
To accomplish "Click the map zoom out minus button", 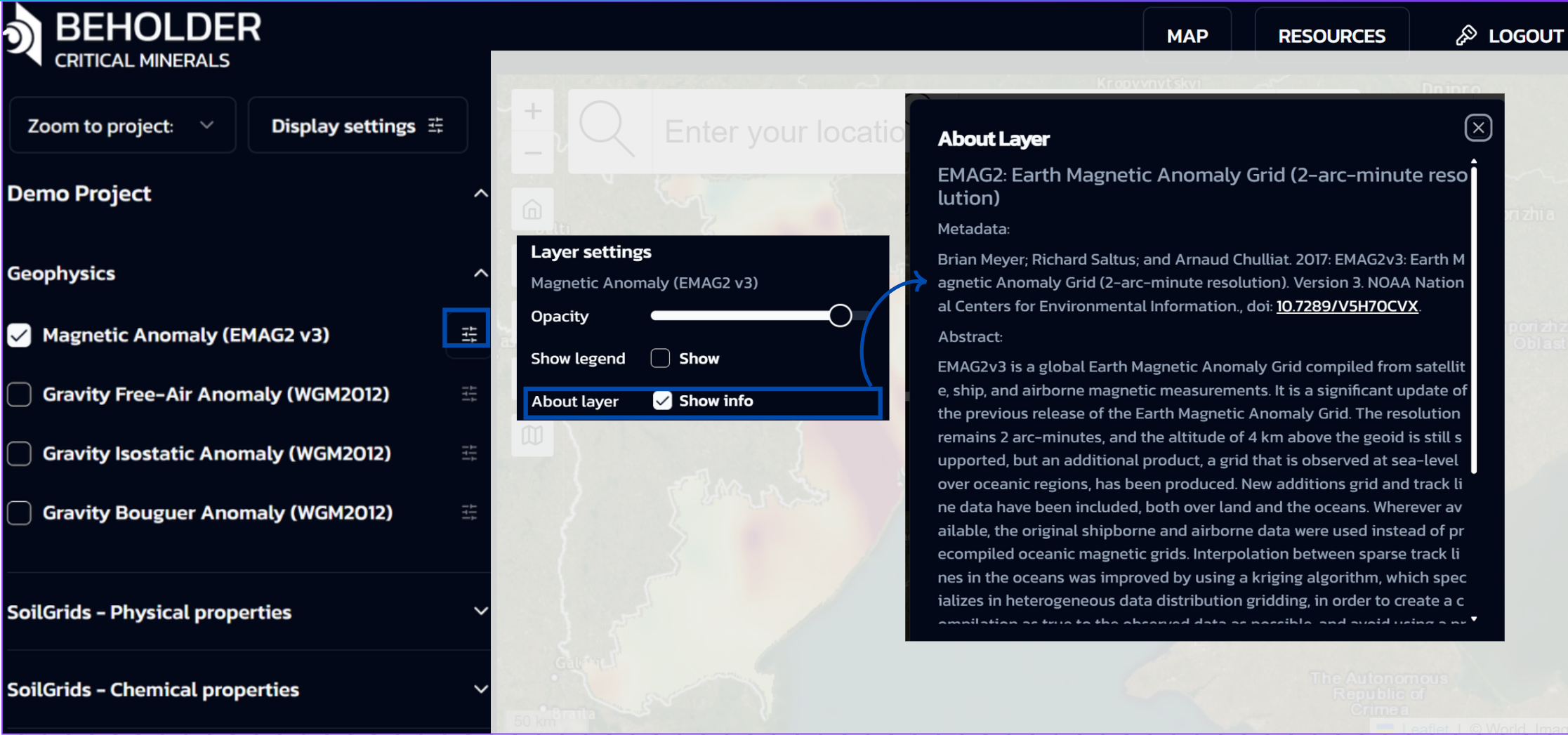I will [x=533, y=153].
